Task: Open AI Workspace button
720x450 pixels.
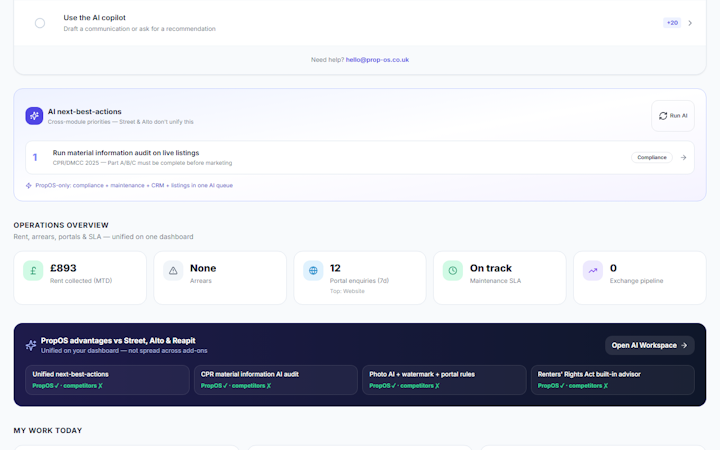Action: click(649, 345)
